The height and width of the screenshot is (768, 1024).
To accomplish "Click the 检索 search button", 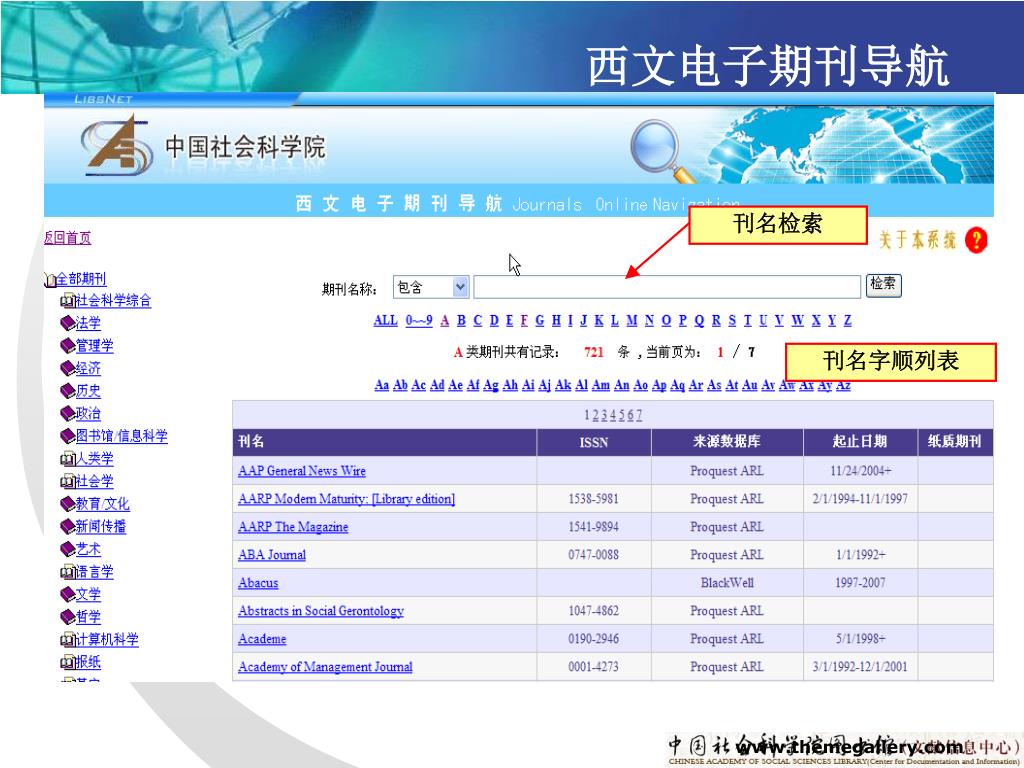I will coord(884,285).
